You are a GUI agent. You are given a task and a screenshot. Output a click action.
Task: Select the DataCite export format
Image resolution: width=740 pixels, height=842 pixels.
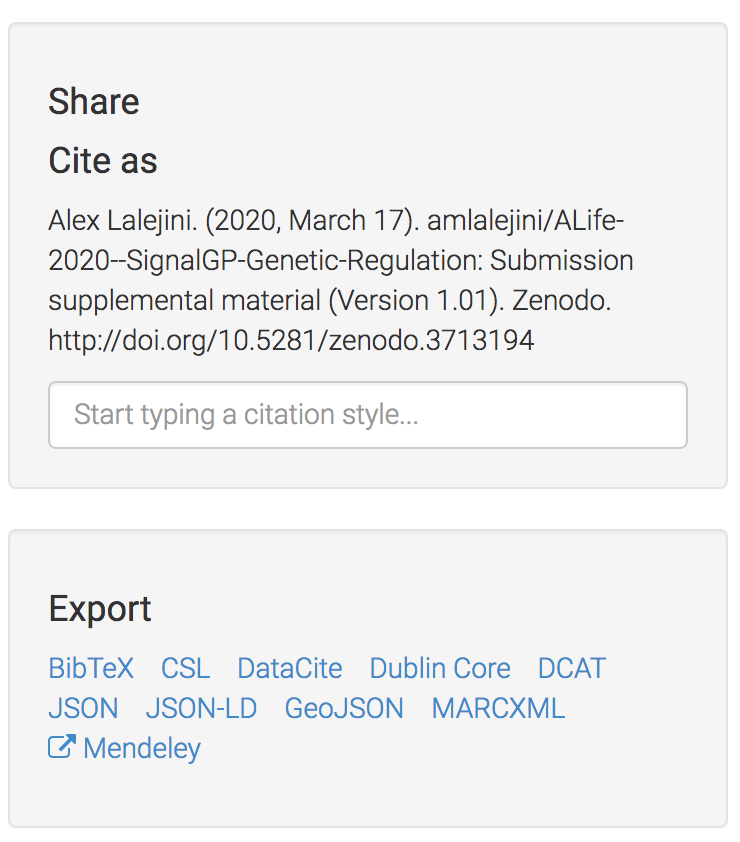click(290, 668)
